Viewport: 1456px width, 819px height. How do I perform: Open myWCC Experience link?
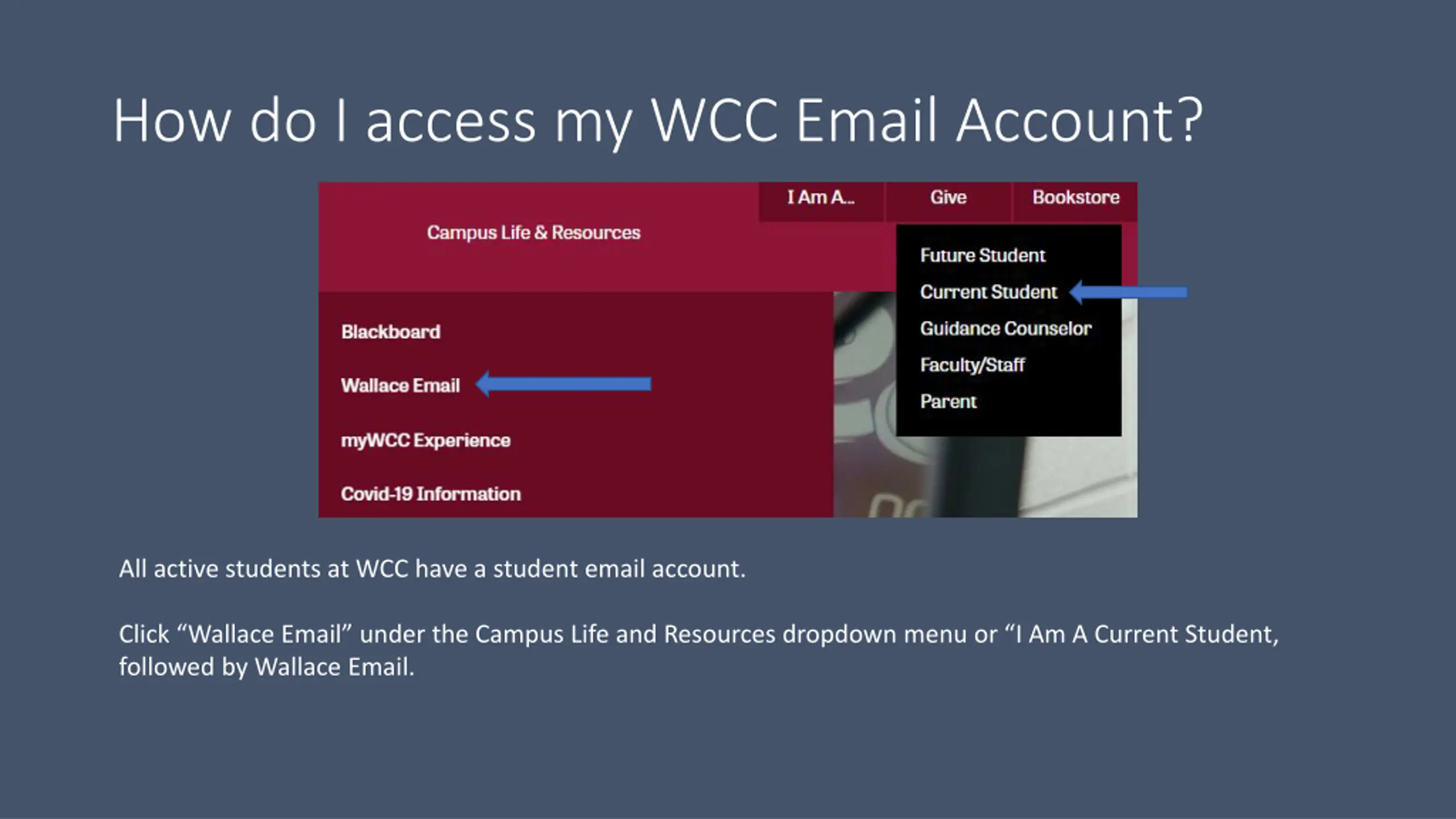click(x=425, y=440)
